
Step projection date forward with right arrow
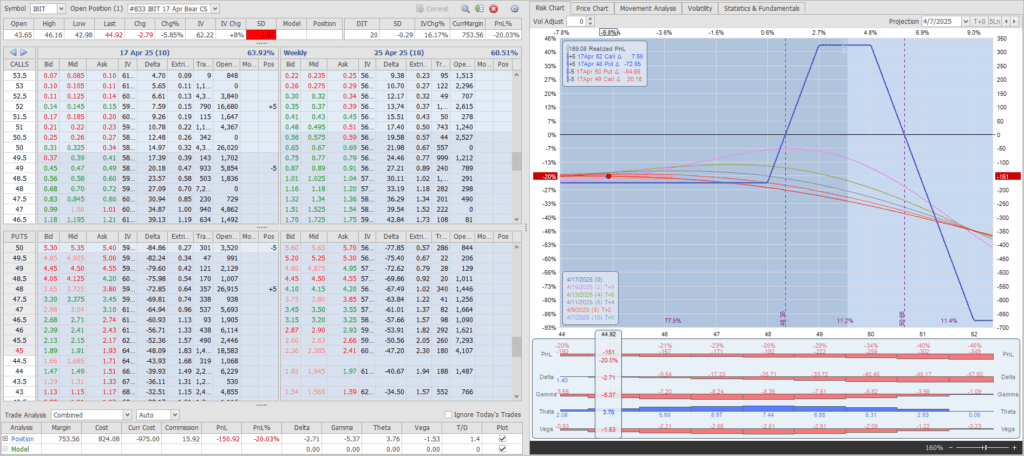tap(1014, 21)
